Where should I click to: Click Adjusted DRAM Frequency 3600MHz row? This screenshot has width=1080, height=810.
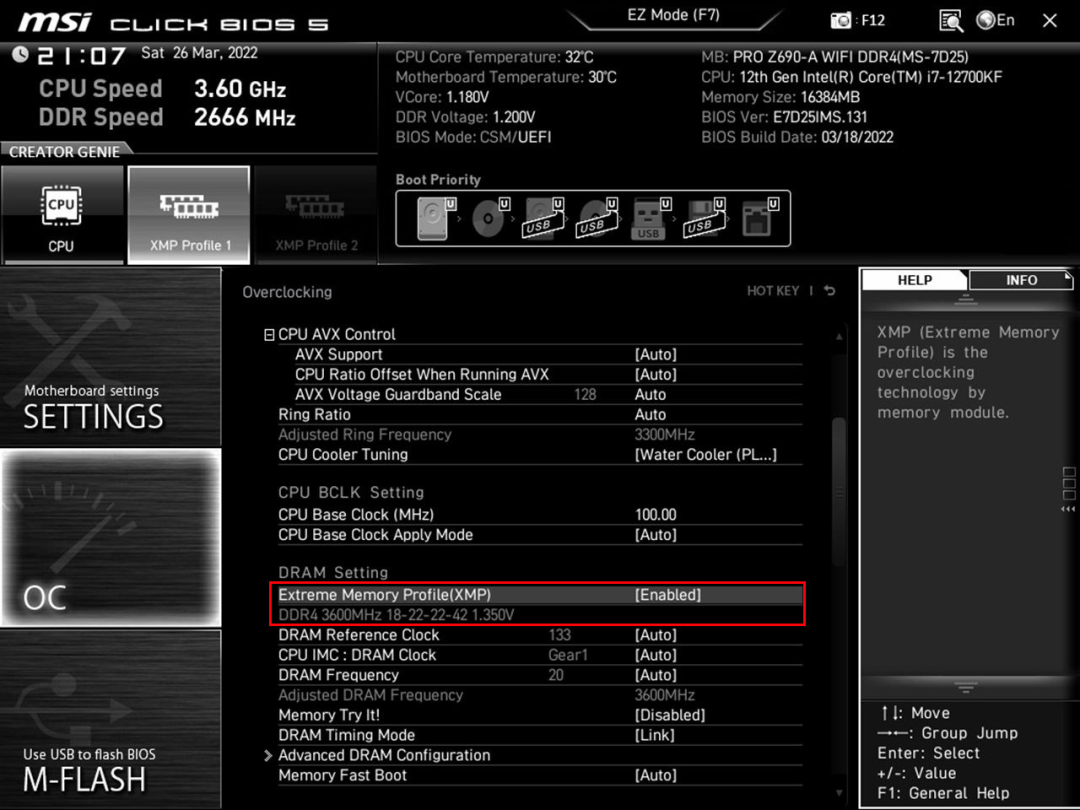(540, 695)
